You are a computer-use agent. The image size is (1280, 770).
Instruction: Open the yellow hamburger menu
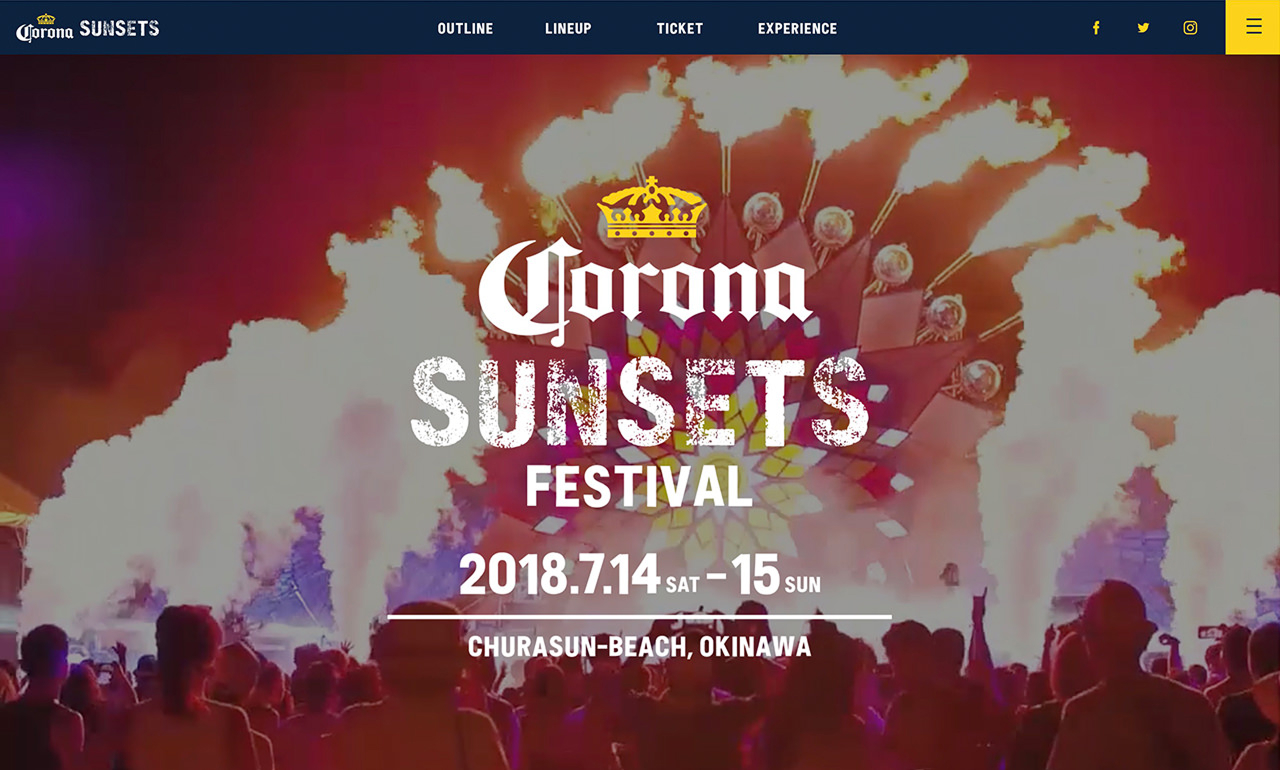(1253, 27)
